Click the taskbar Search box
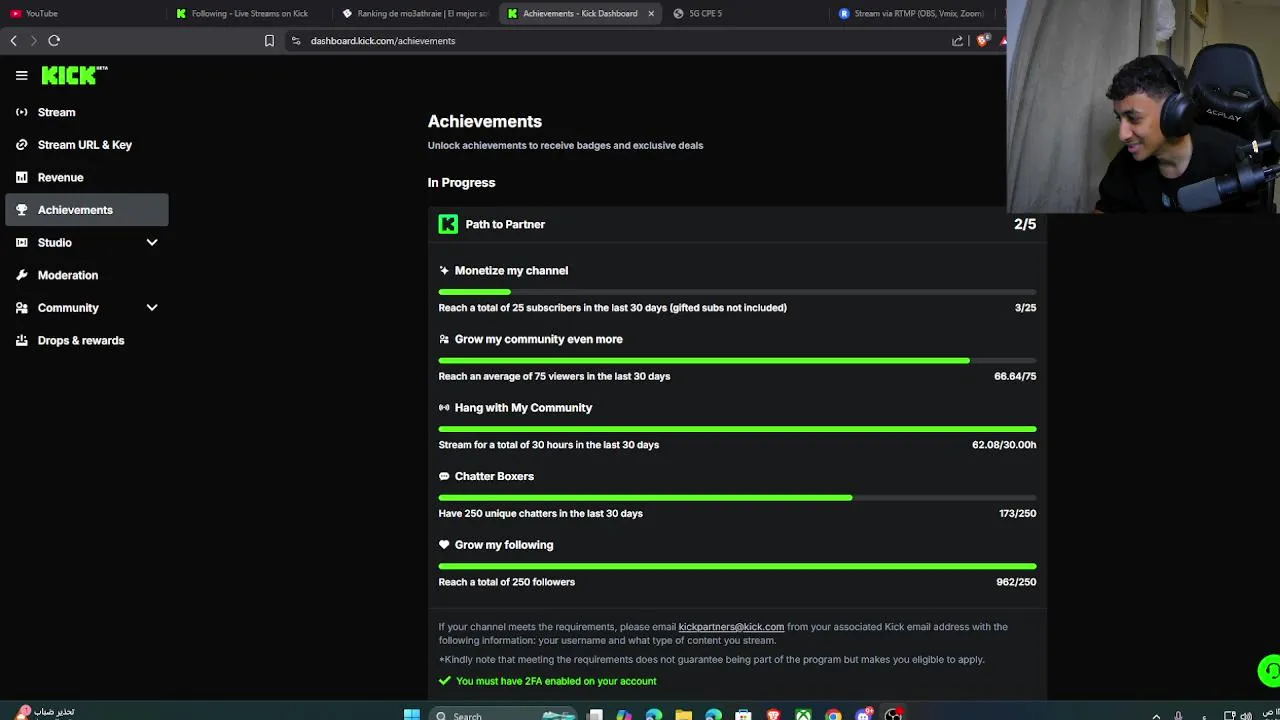The width and height of the screenshot is (1280, 720). (x=505, y=714)
